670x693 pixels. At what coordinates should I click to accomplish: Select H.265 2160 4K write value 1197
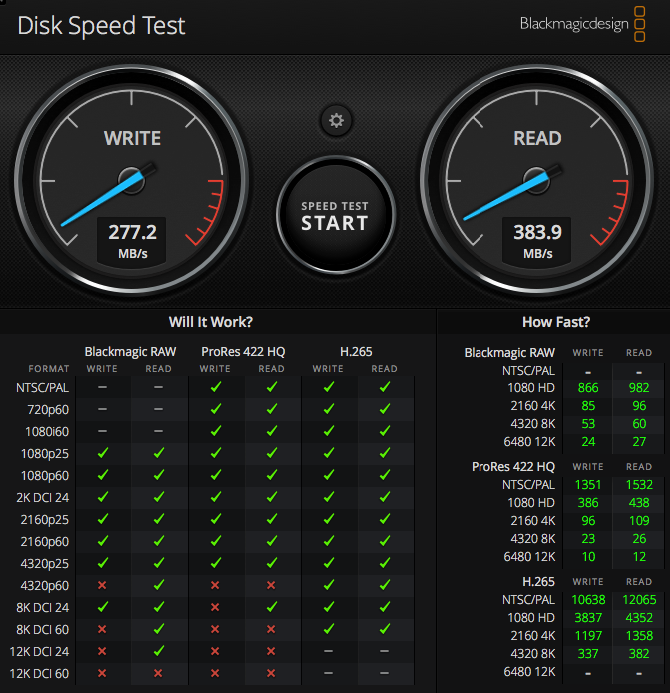tap(588, 636)
